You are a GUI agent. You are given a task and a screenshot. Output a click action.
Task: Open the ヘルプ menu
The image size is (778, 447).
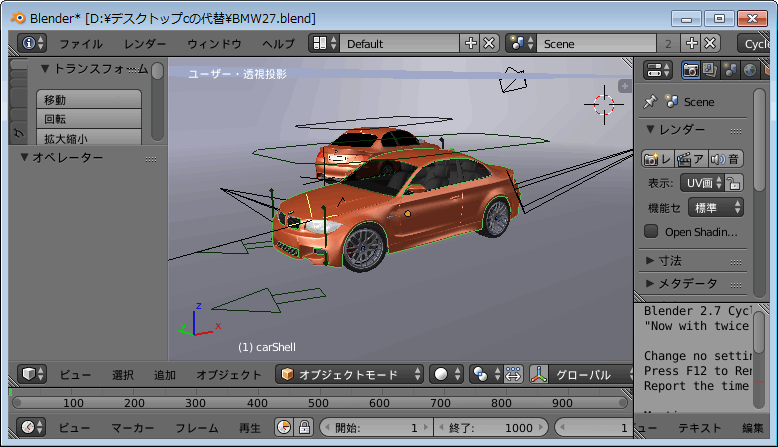[x=278, y=44]
